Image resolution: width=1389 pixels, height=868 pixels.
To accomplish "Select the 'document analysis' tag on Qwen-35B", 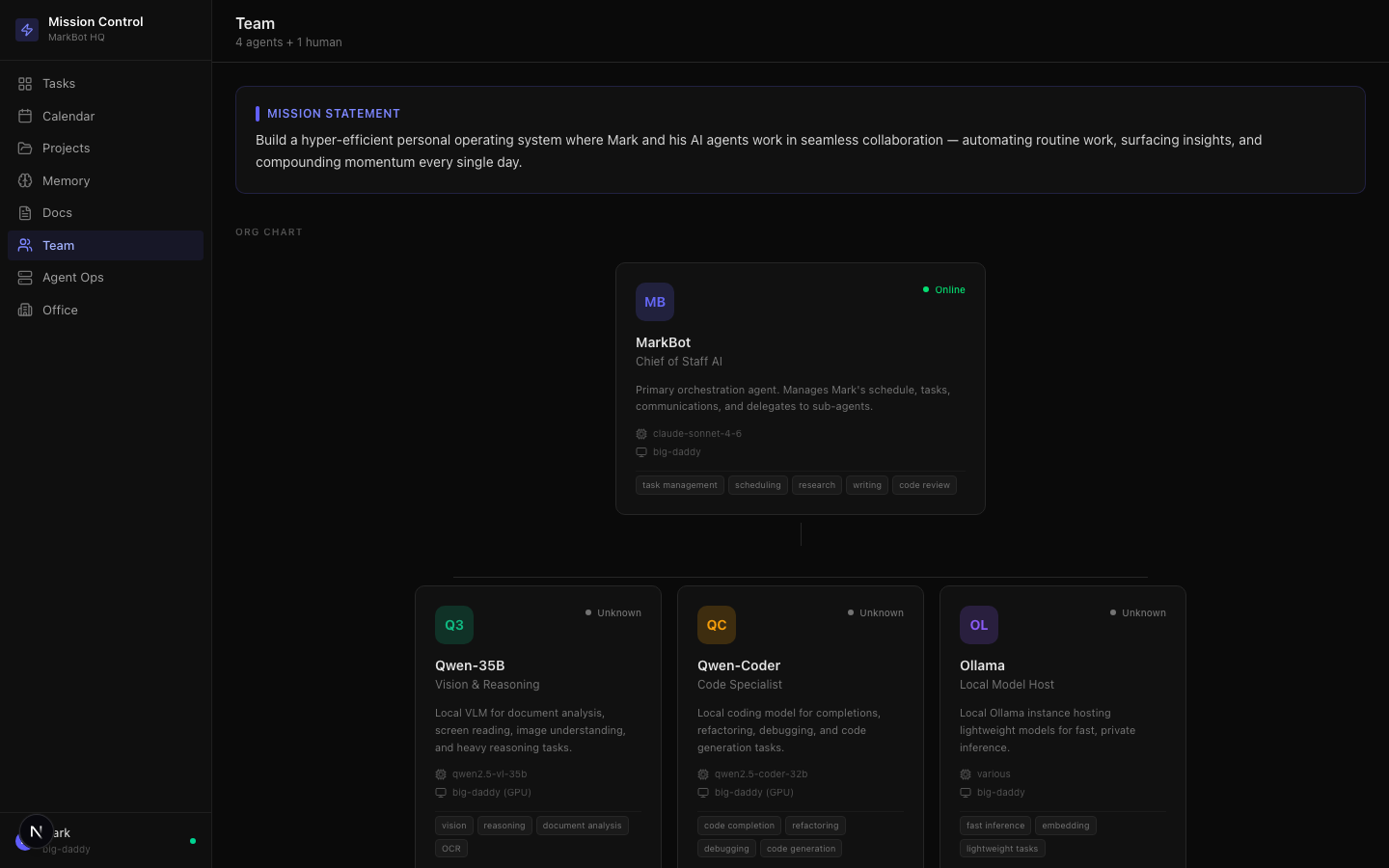I will [582, 826].
